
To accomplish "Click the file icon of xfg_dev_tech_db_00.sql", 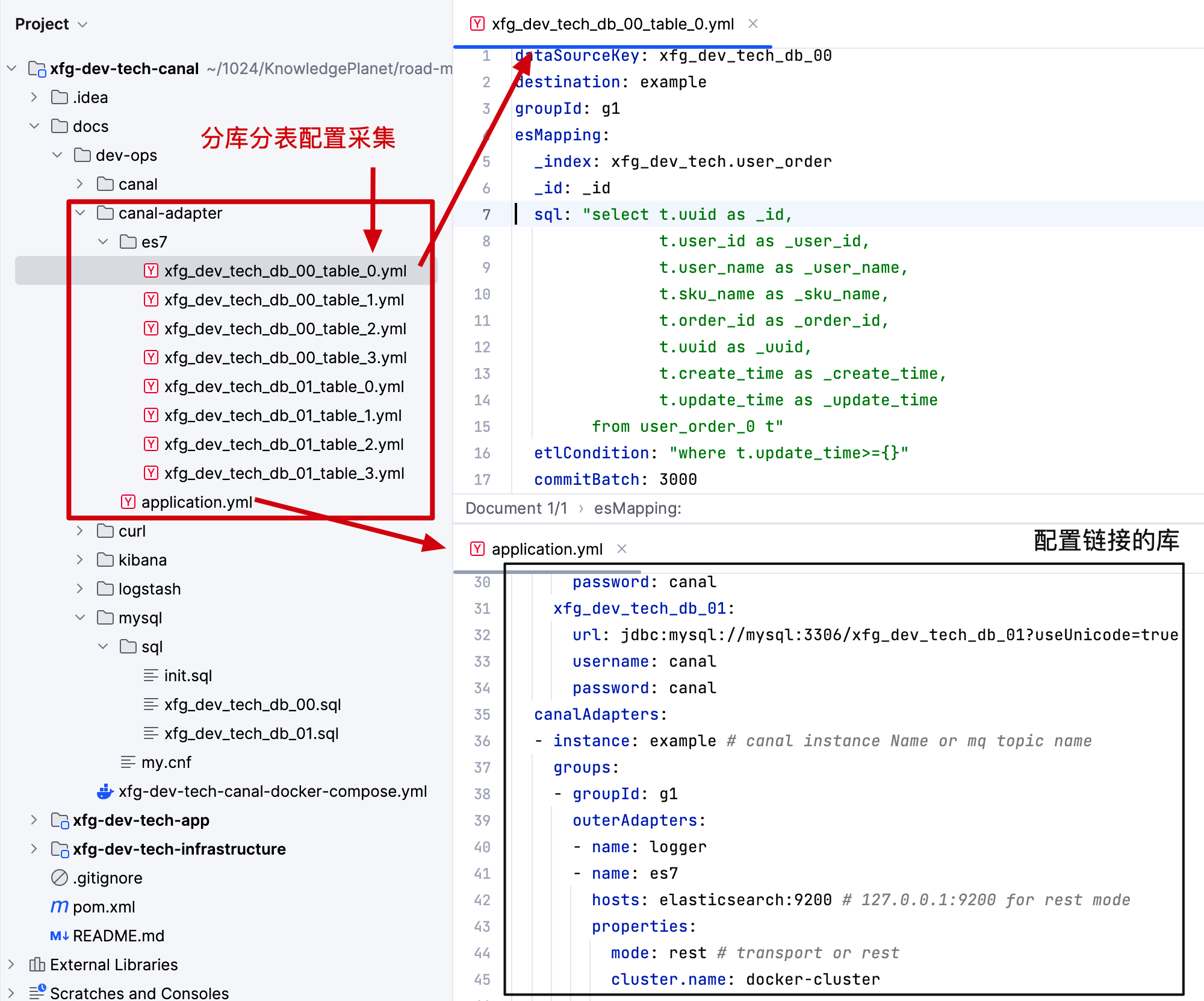I will coord(151,705).
